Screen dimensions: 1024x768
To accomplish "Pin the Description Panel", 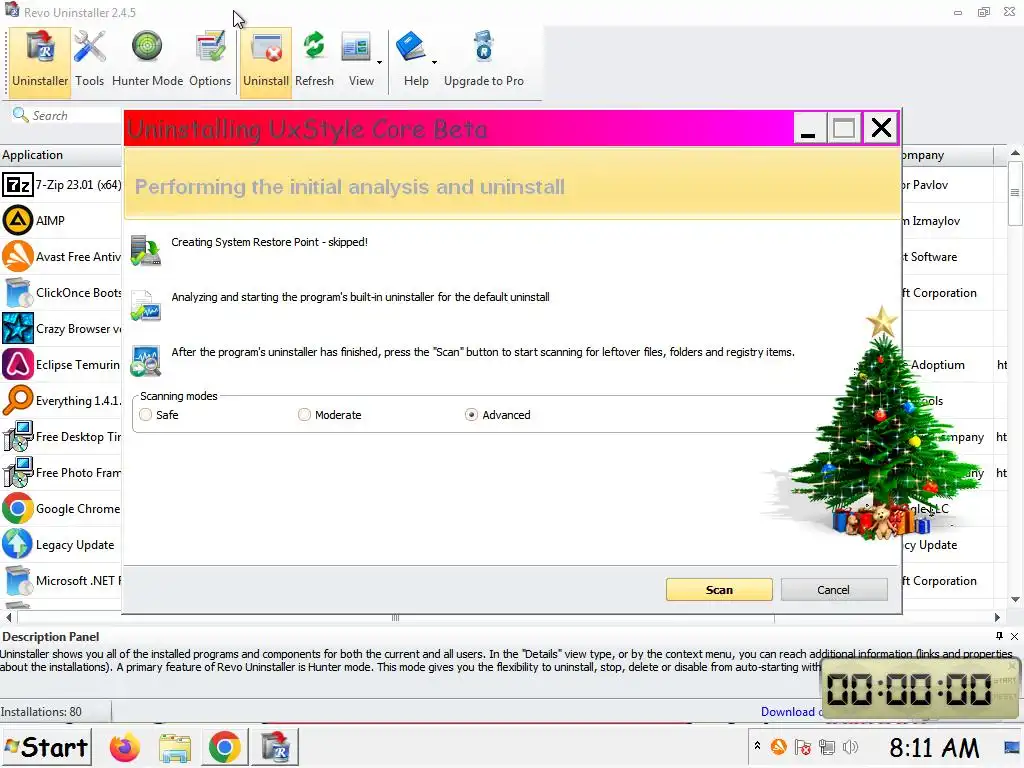I will [x=999, y=636].
